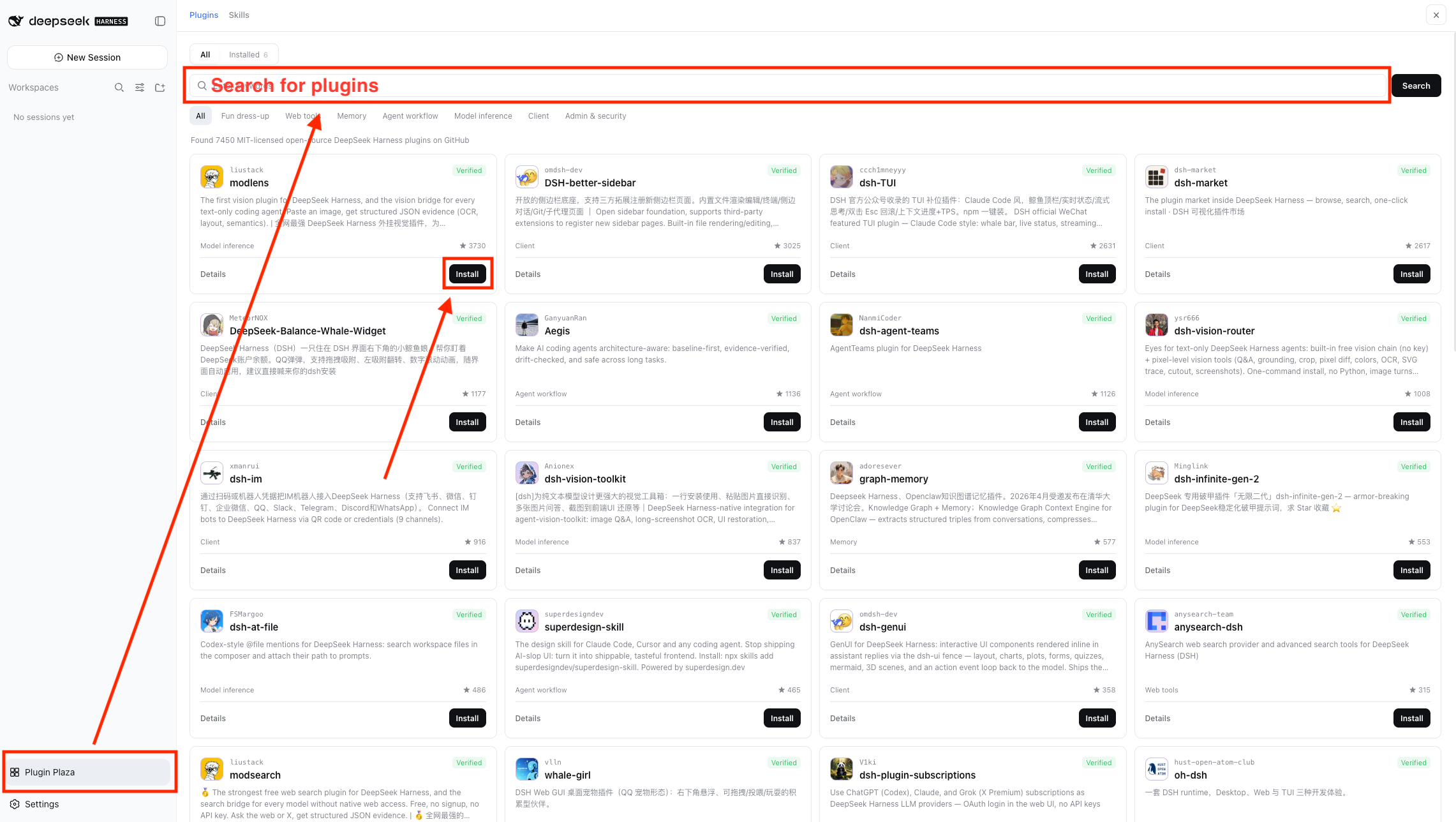Open the dsh-agent-teams plugin avatar
This screenshot has height=822, width=1456.
pos(842,325)
